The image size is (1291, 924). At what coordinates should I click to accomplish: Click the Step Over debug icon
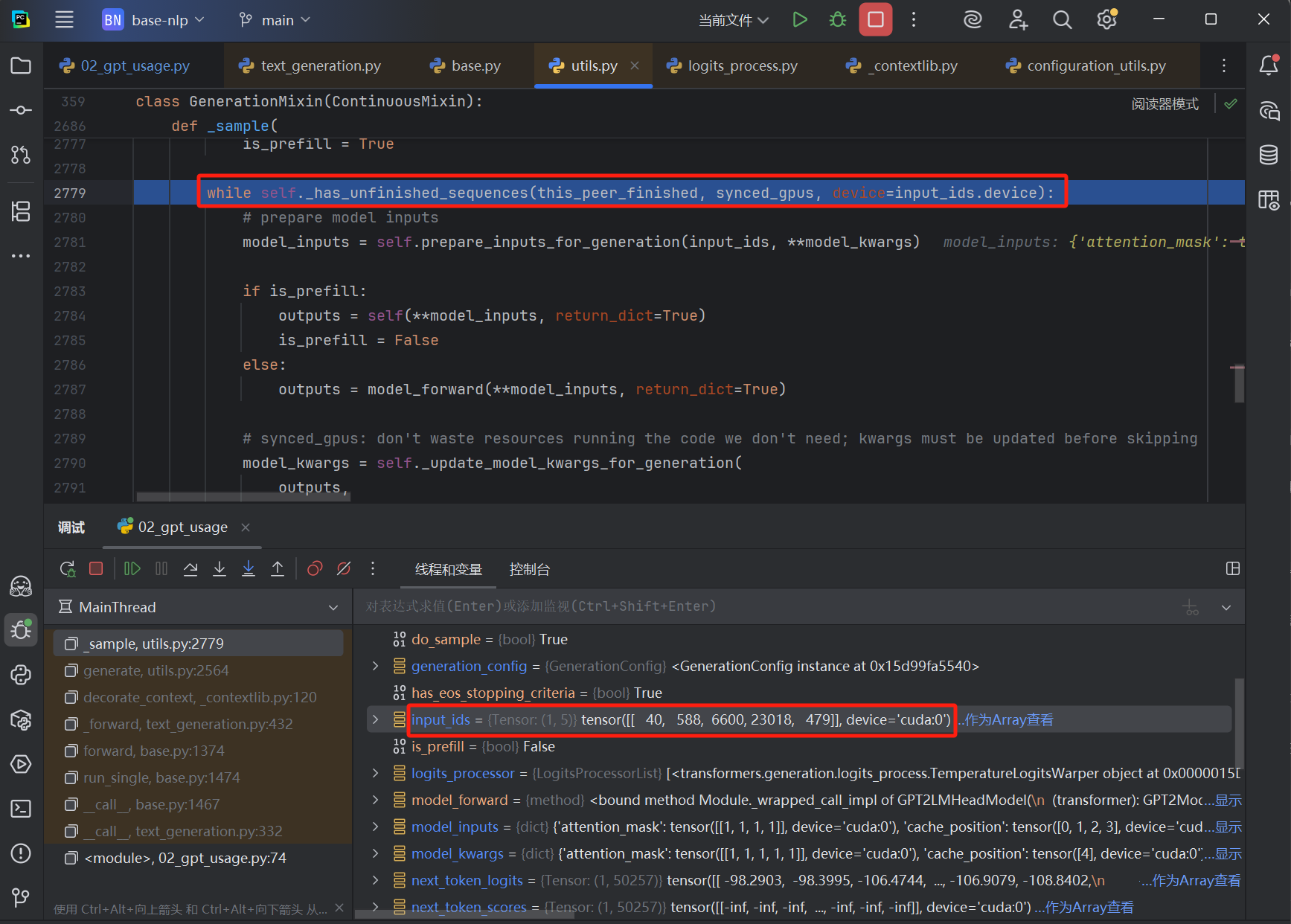click(x=190, y=569)
